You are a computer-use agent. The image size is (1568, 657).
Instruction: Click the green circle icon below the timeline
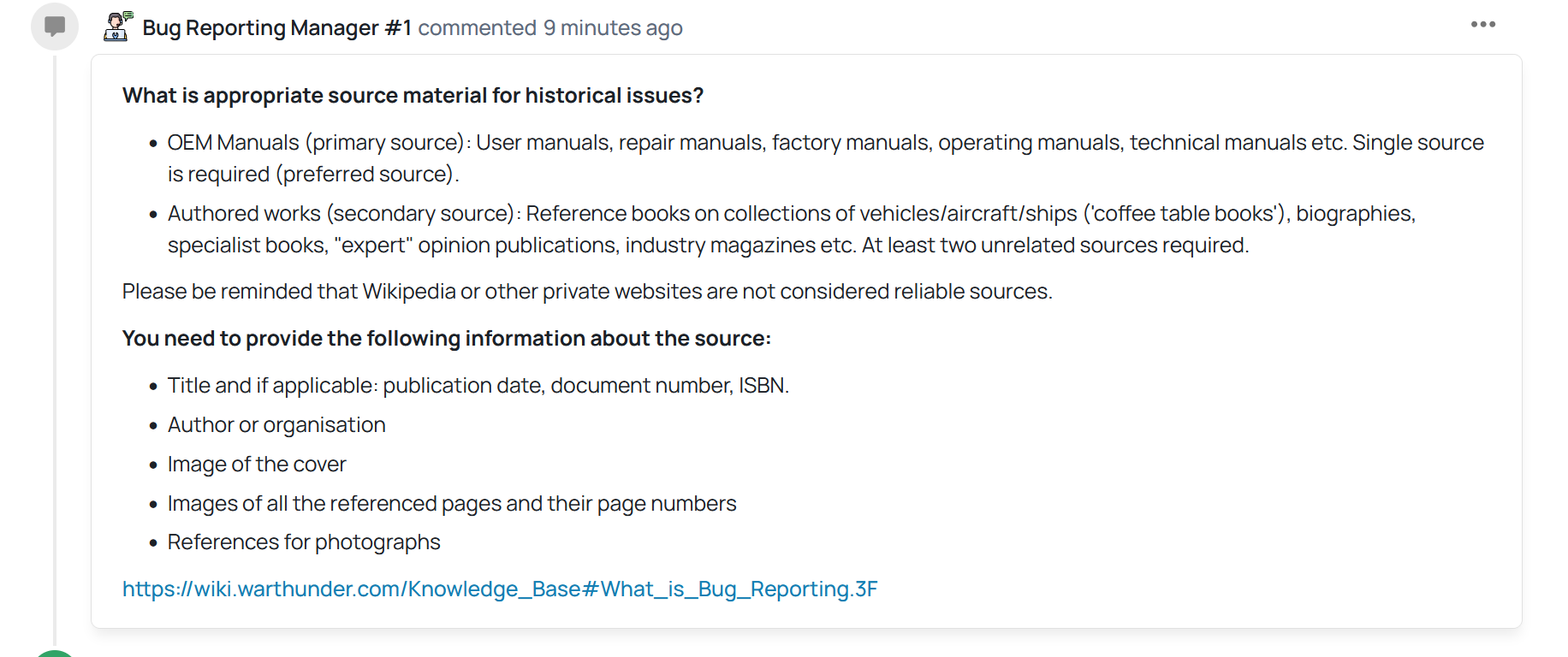tap(55, 654)
